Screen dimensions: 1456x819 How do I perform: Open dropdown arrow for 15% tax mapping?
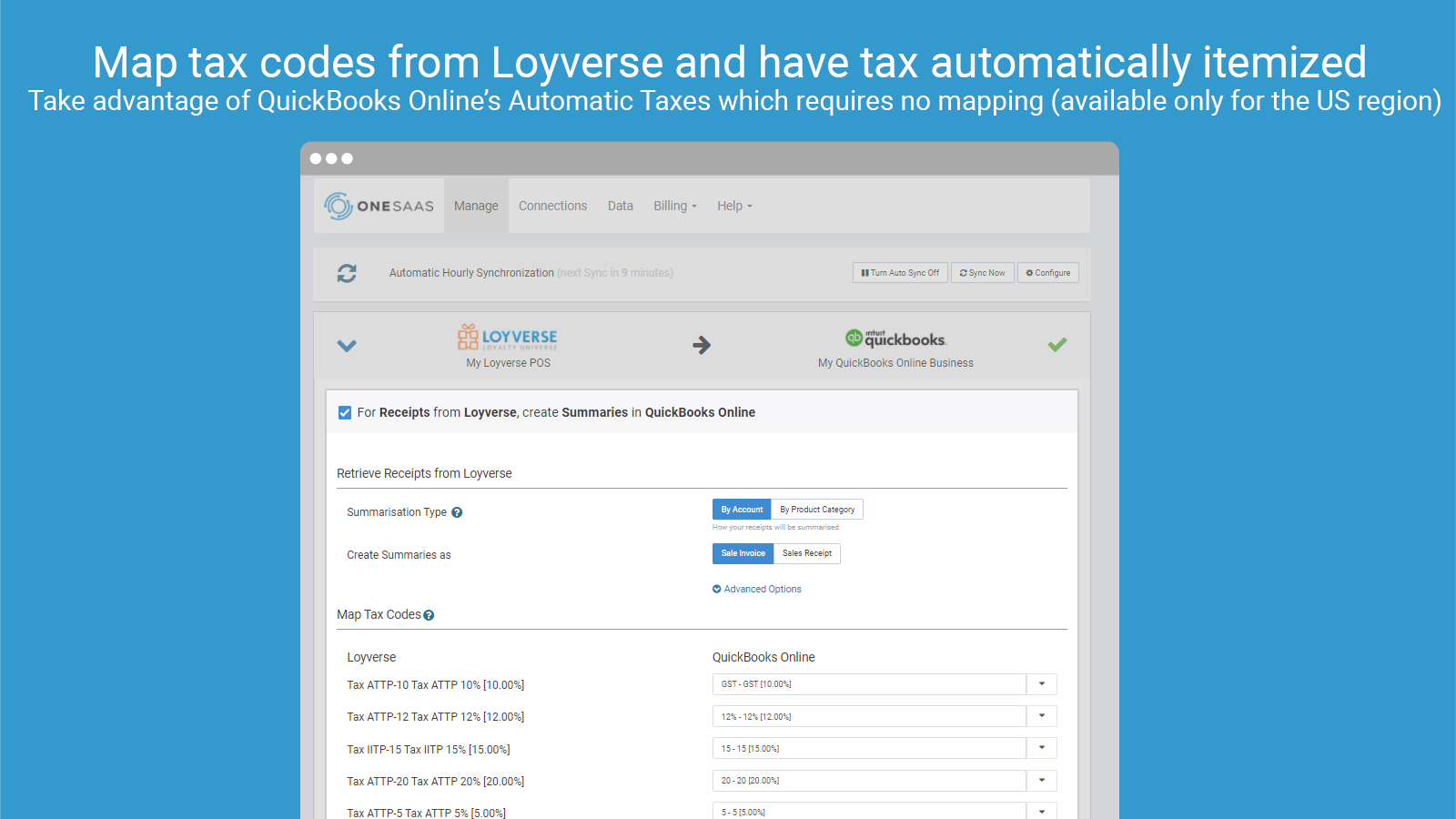point(1042,748)
